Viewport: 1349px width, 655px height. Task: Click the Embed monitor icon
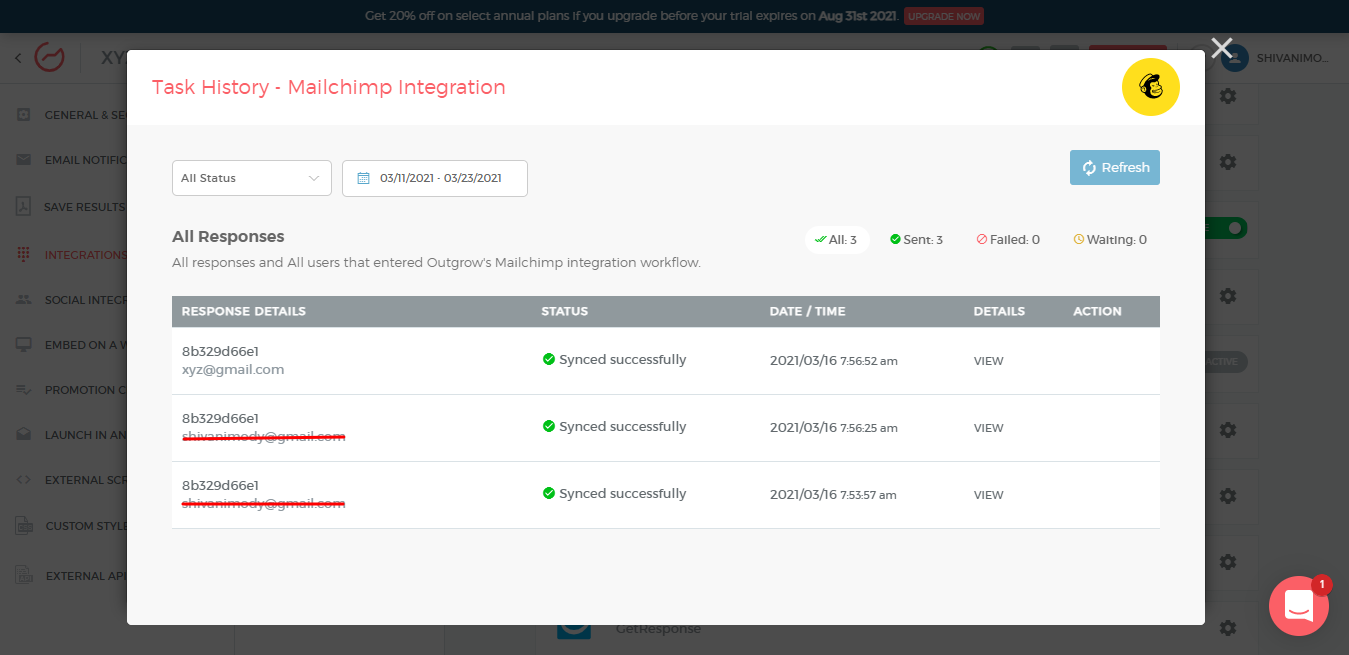(24, 345)
